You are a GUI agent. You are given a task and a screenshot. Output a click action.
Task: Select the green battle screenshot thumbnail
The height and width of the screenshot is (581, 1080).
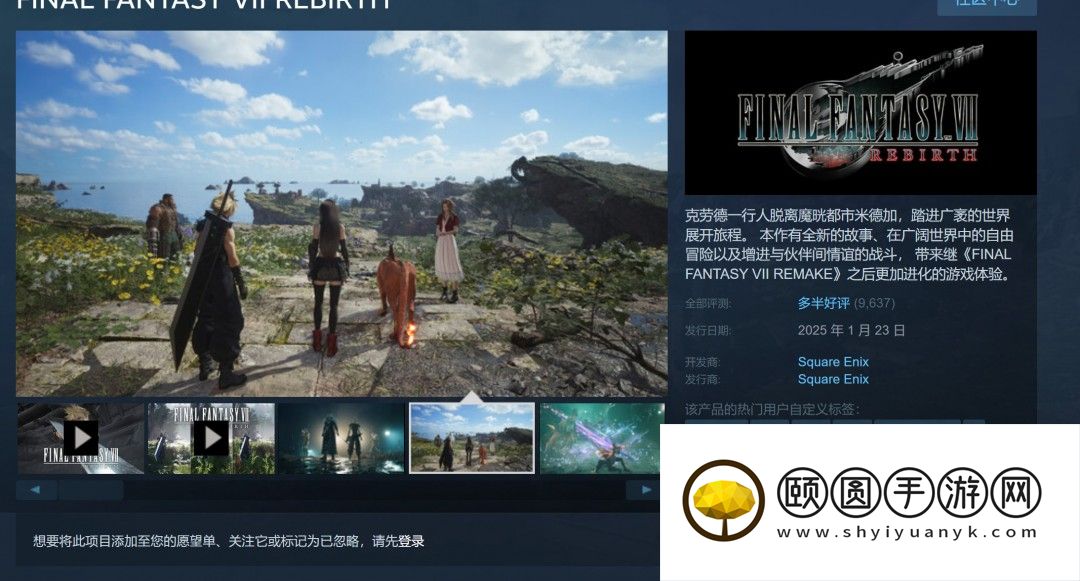point(601,439)
